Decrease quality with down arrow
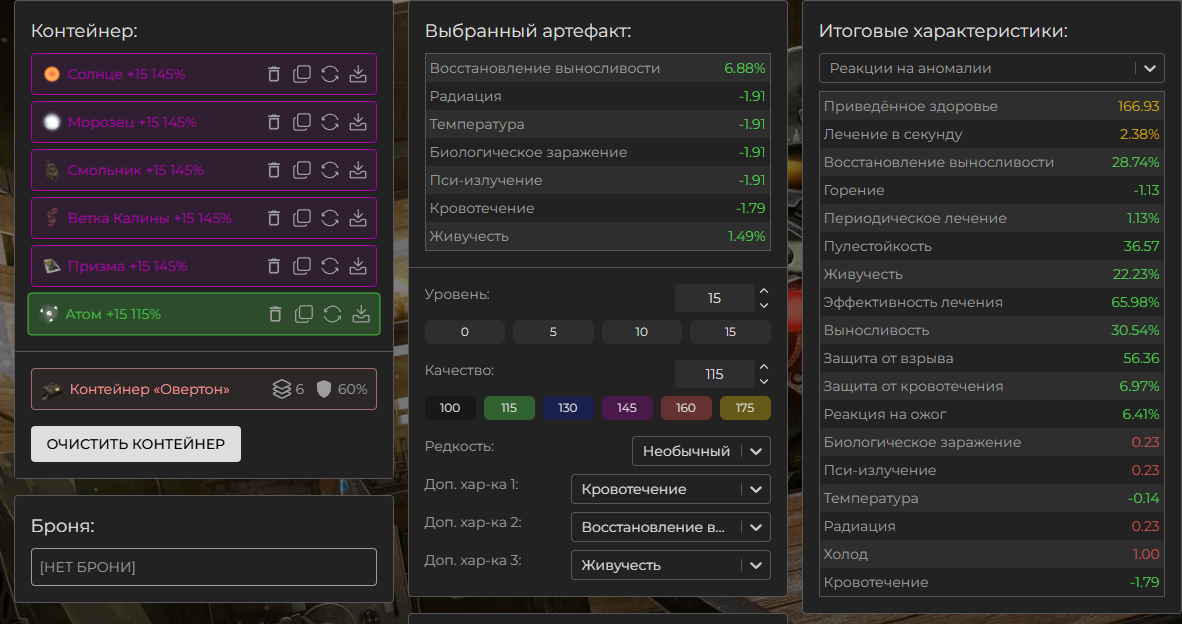The image size is (1182, 624). 764,381
